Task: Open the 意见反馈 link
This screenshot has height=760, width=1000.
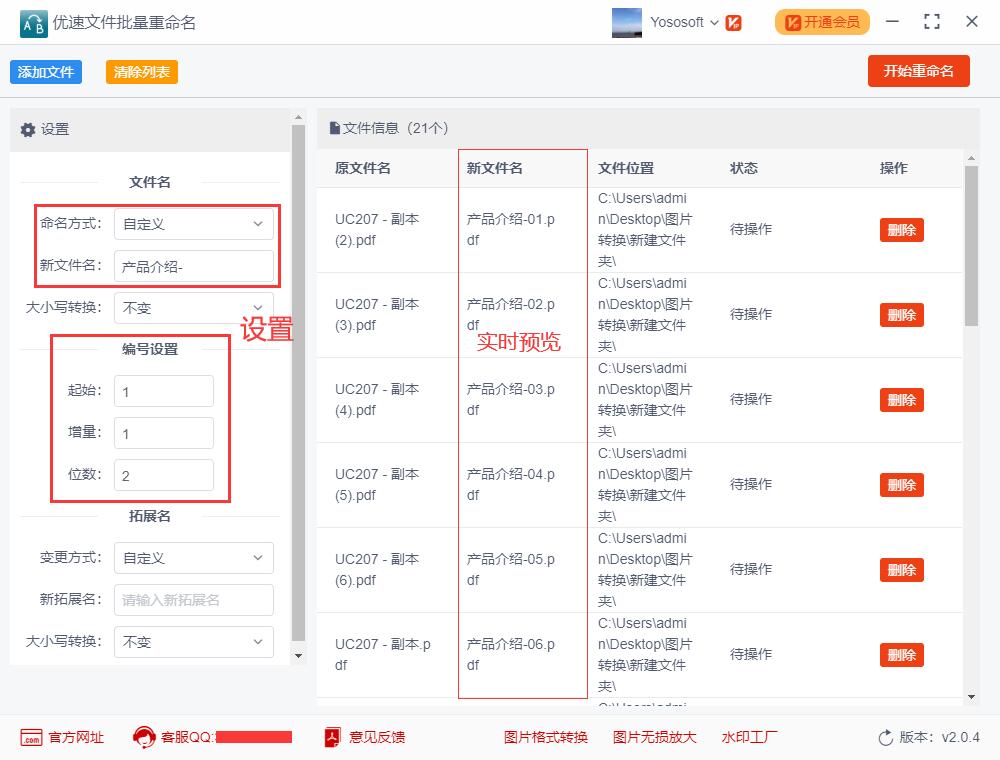Action: pos(376,738)
